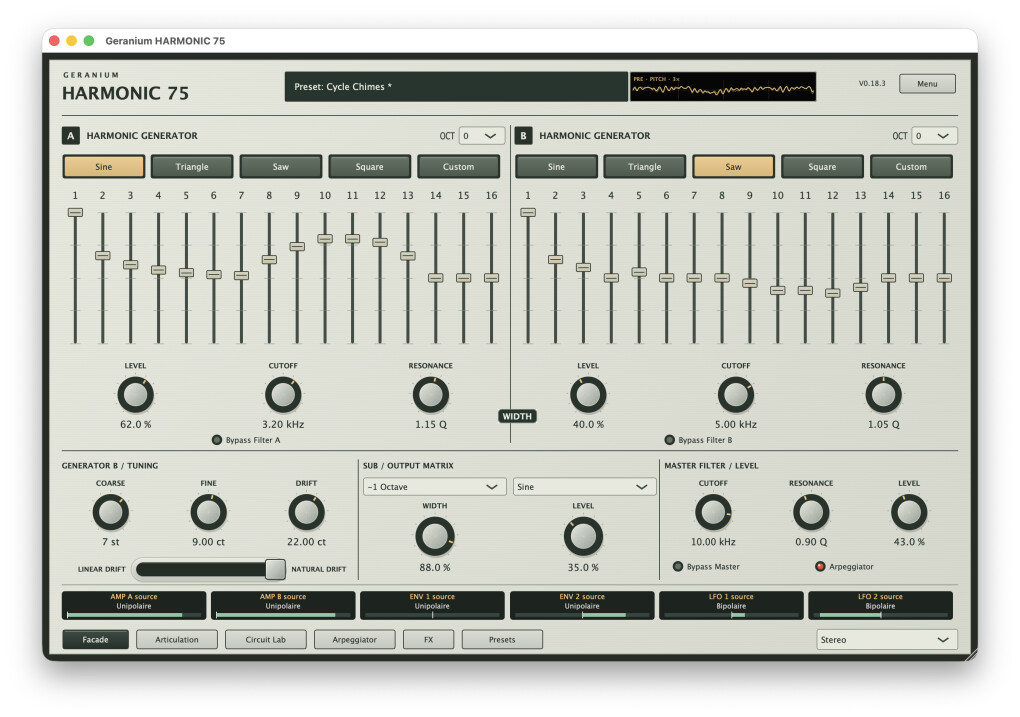Click the LFO 1 source slot

731,605
